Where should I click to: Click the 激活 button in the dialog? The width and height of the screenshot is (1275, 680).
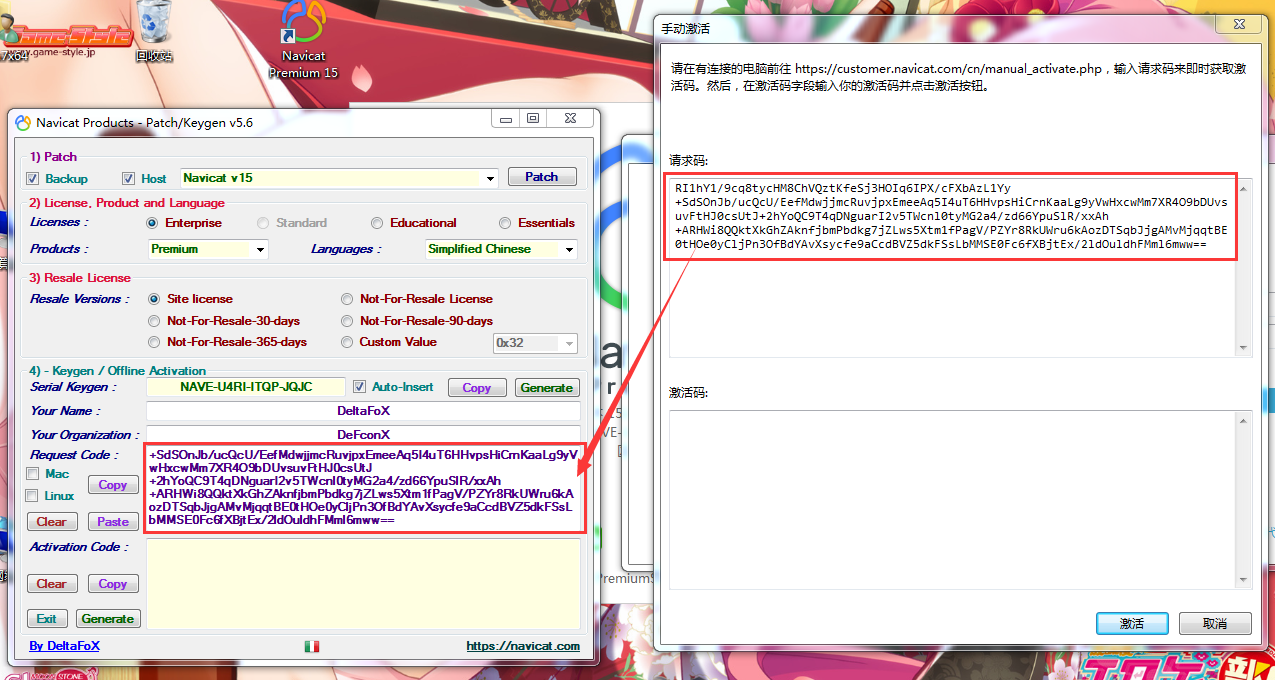click(1131, 623)
